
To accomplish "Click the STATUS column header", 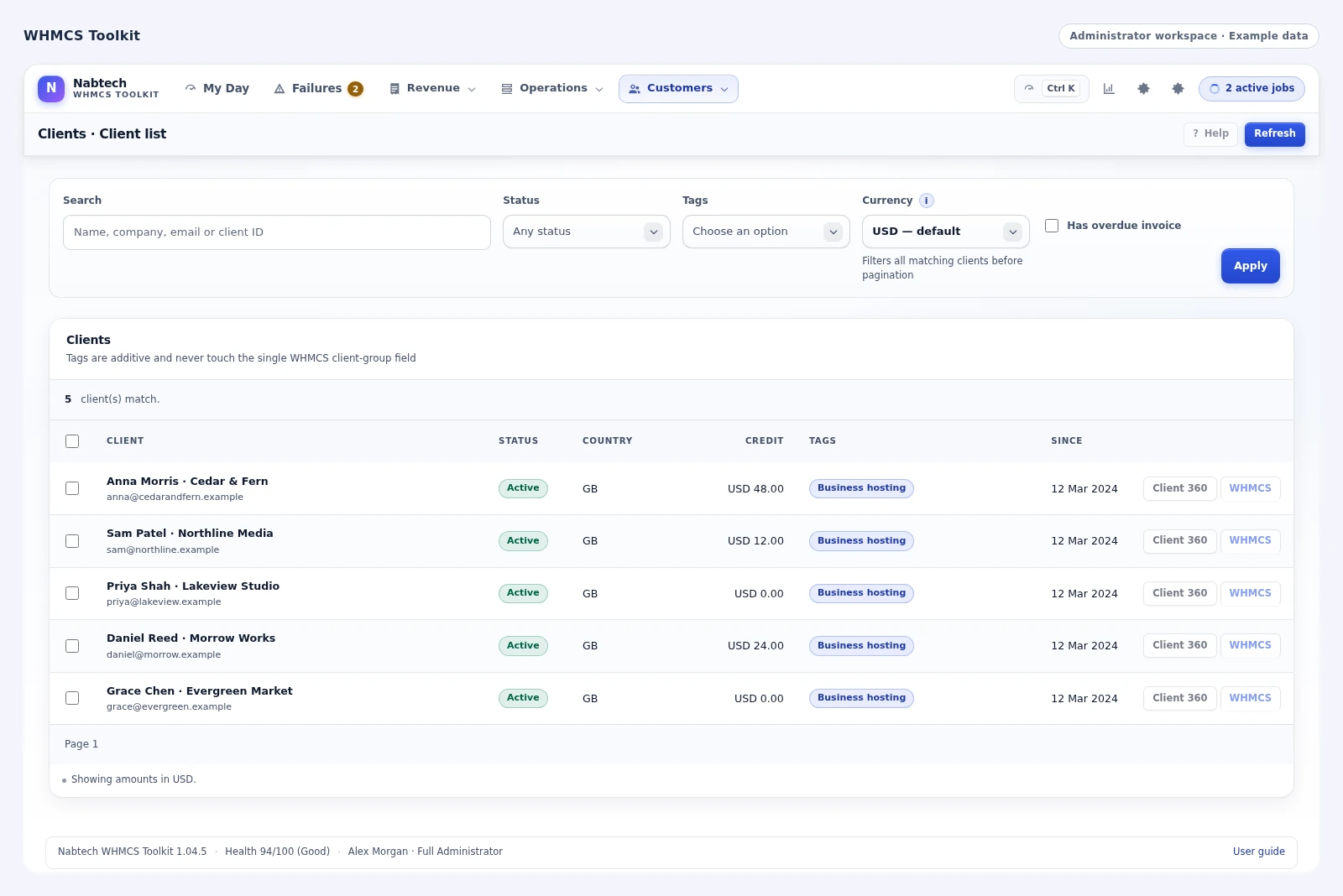I will click(518, 441).
